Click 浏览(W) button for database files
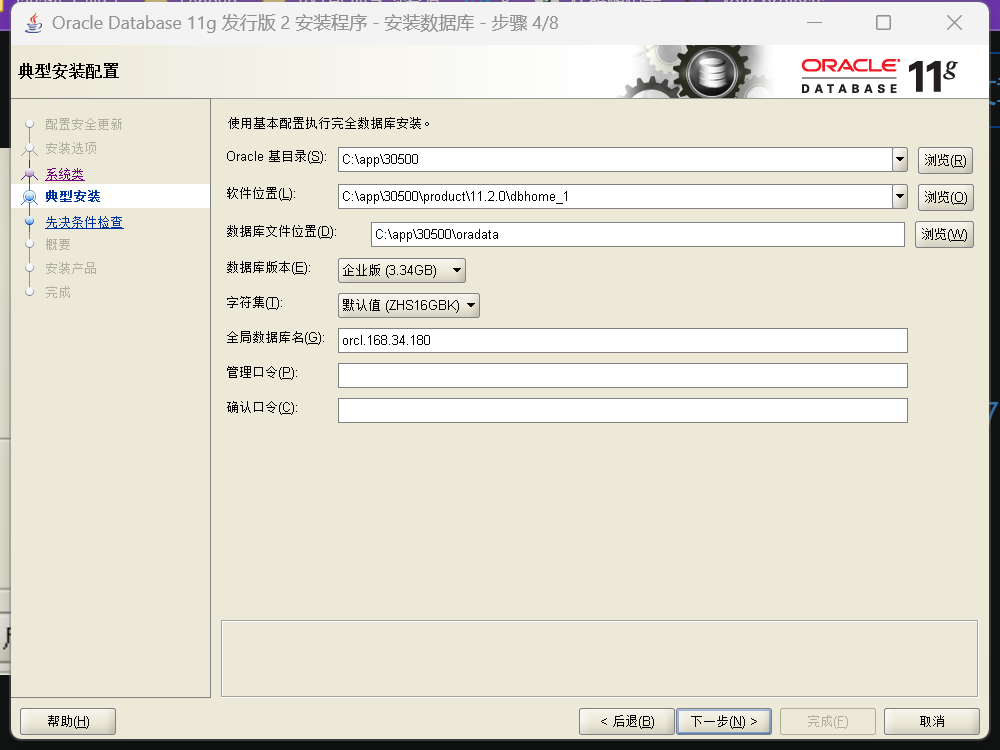Screen dimensions: 1000x750 coord(944,235)
